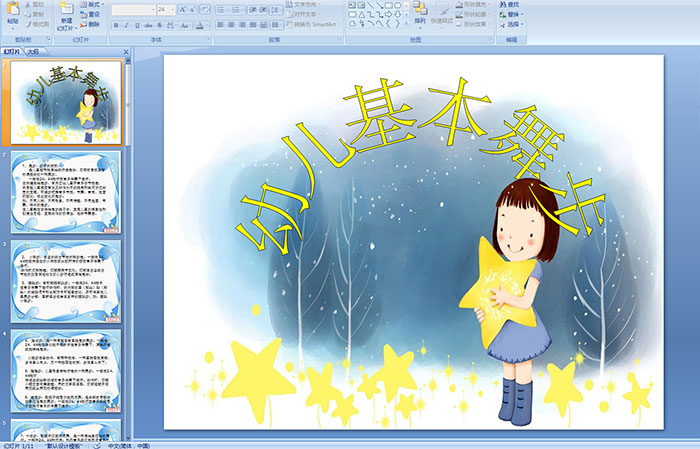This screenshot has height=449, width=700.
Task: Toggle Justify text alignment
Action: (252, 25)
